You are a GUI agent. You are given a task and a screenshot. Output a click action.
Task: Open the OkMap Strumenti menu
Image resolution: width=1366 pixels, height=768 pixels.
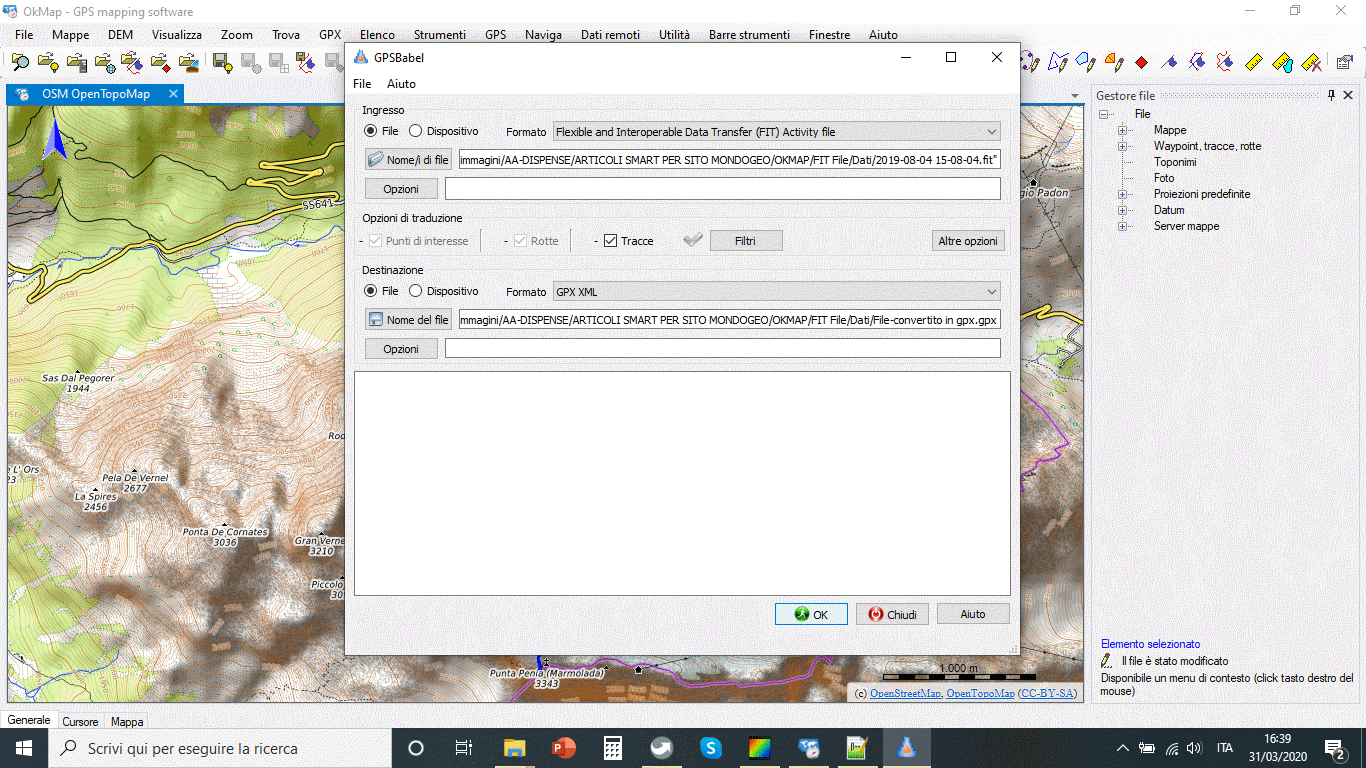[440, 34]
